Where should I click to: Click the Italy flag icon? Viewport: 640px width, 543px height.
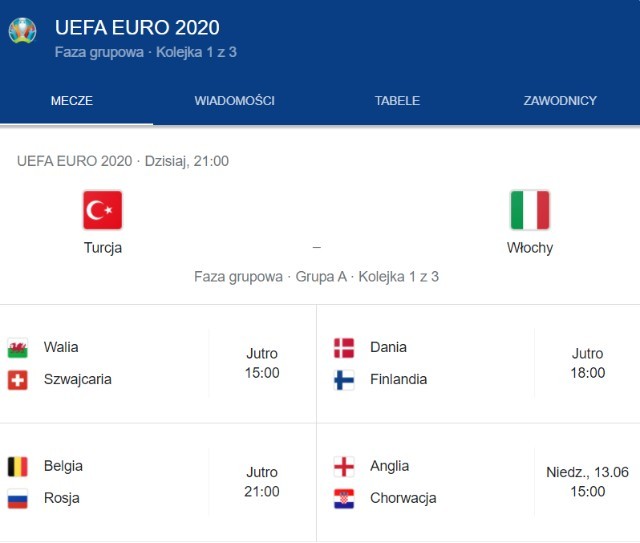pos(529,210)
